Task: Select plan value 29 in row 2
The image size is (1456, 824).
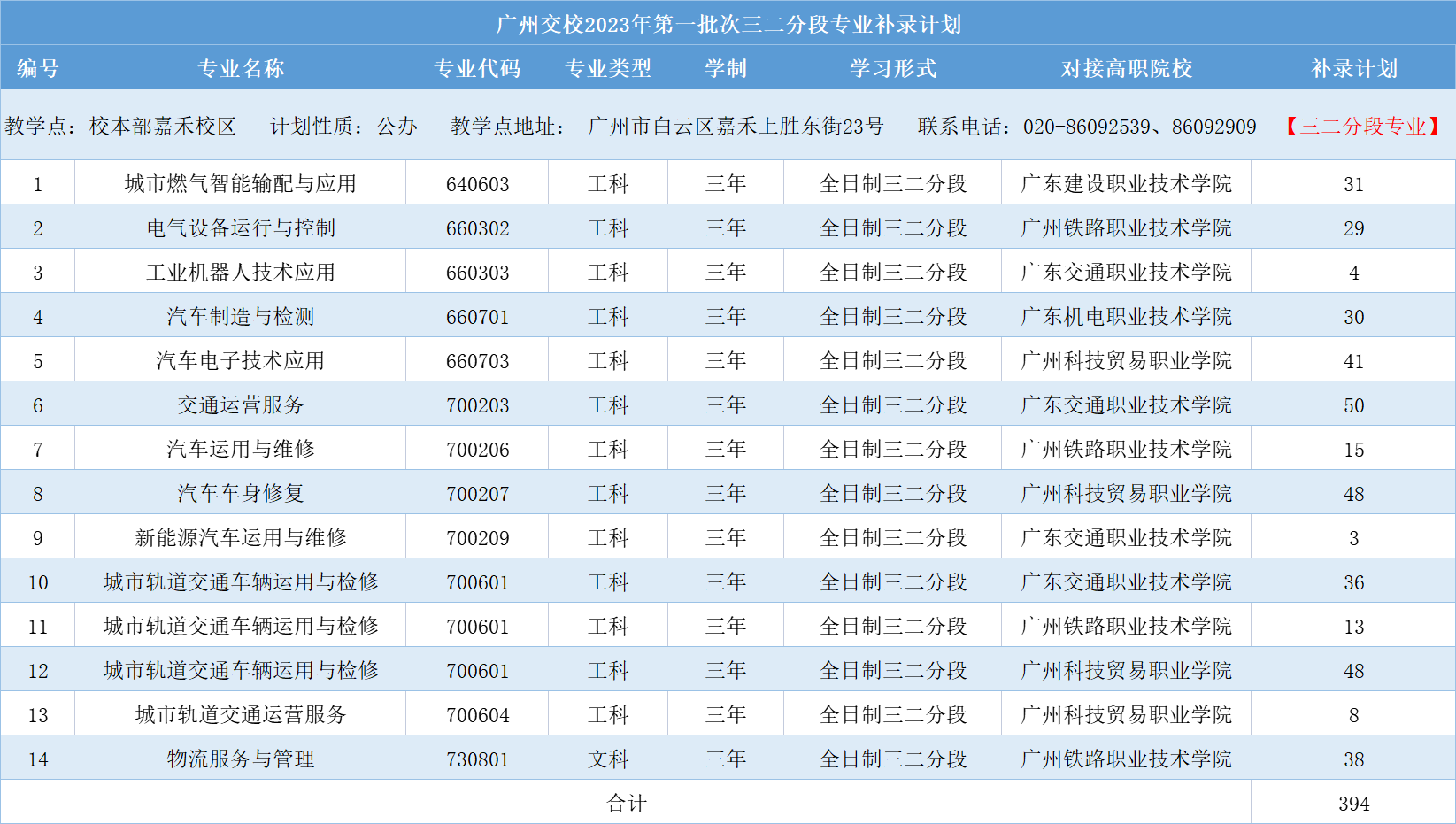Action: point(1354,228)
